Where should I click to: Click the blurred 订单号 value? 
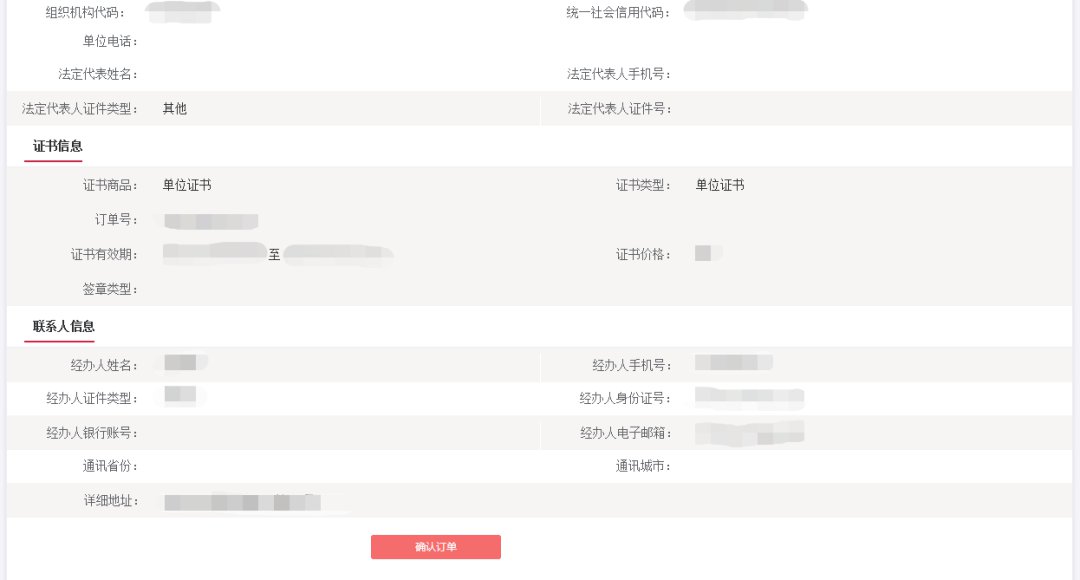[x=211, y=221]
